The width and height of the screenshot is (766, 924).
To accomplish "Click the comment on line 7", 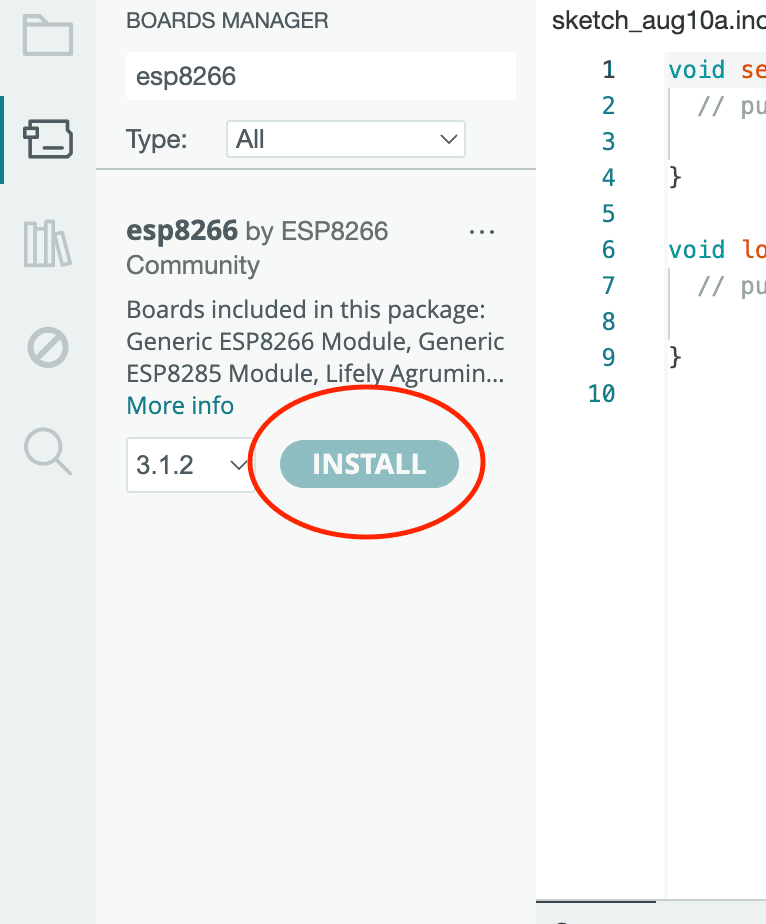I will pos(732,286).
